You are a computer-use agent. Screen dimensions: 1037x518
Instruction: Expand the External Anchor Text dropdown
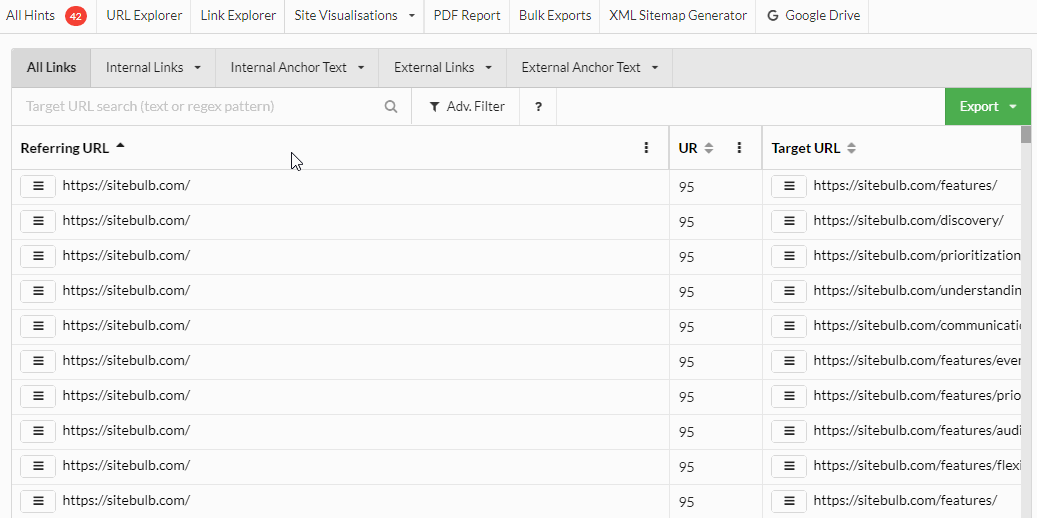(x=655, y=67)
